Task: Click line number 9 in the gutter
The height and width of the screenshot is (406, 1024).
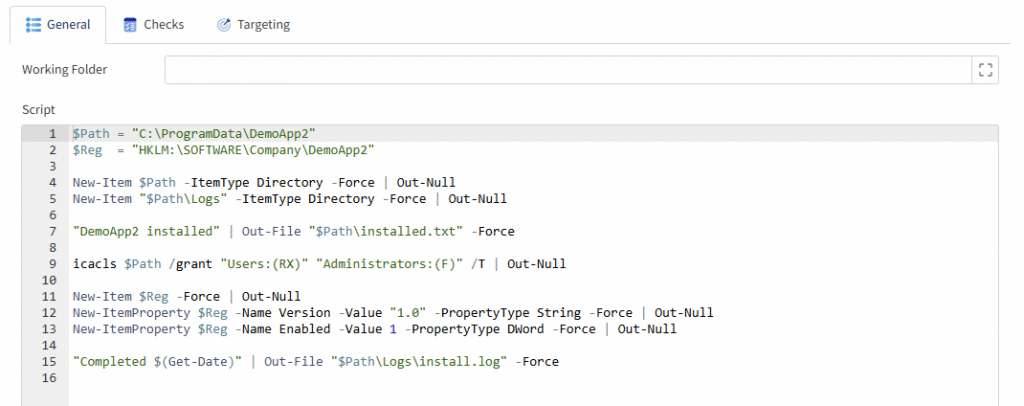Action: [53, 264]
